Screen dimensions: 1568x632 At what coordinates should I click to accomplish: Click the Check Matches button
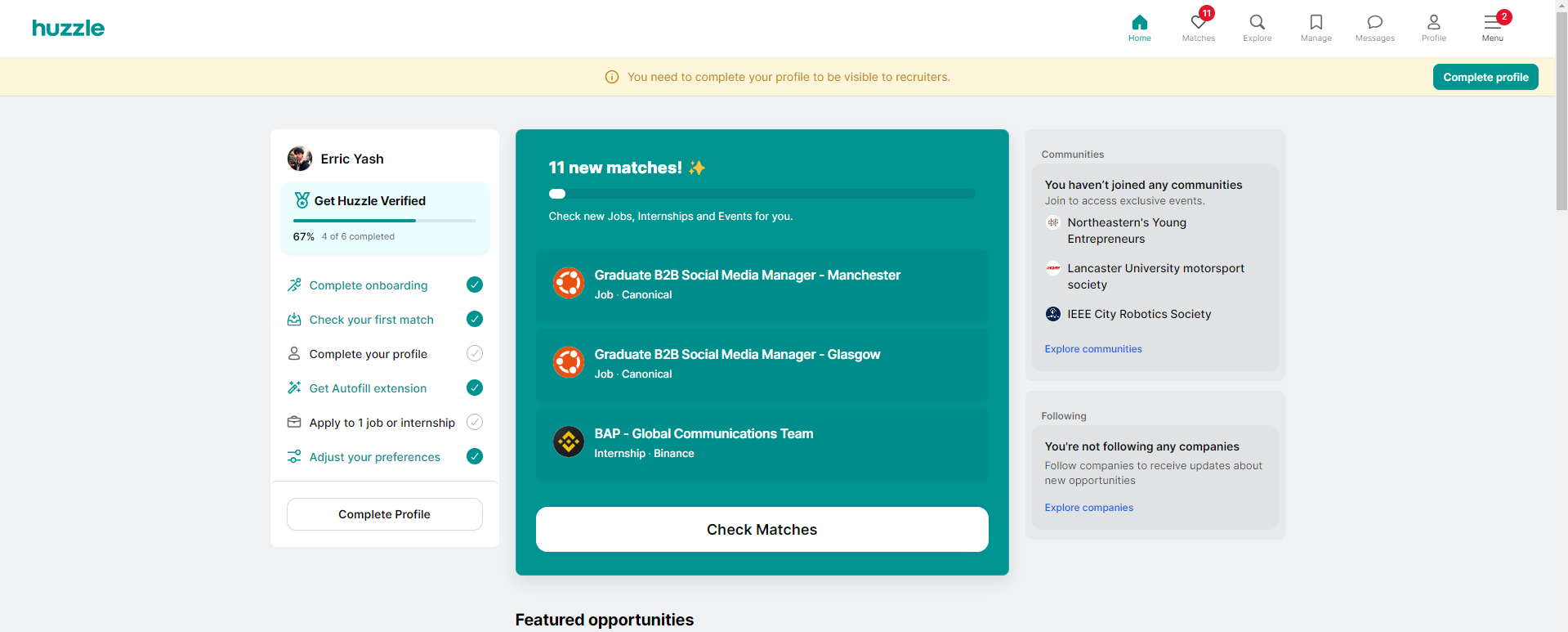[x=762, y=529]
